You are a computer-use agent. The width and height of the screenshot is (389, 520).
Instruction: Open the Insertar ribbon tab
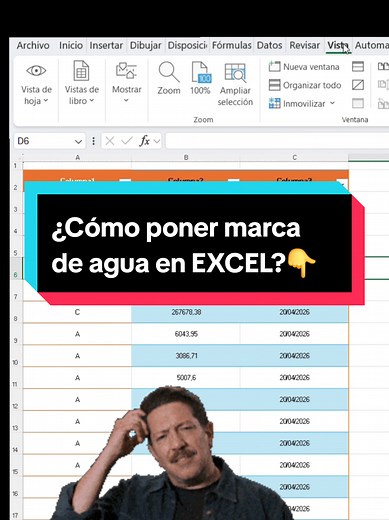[106, 45]
